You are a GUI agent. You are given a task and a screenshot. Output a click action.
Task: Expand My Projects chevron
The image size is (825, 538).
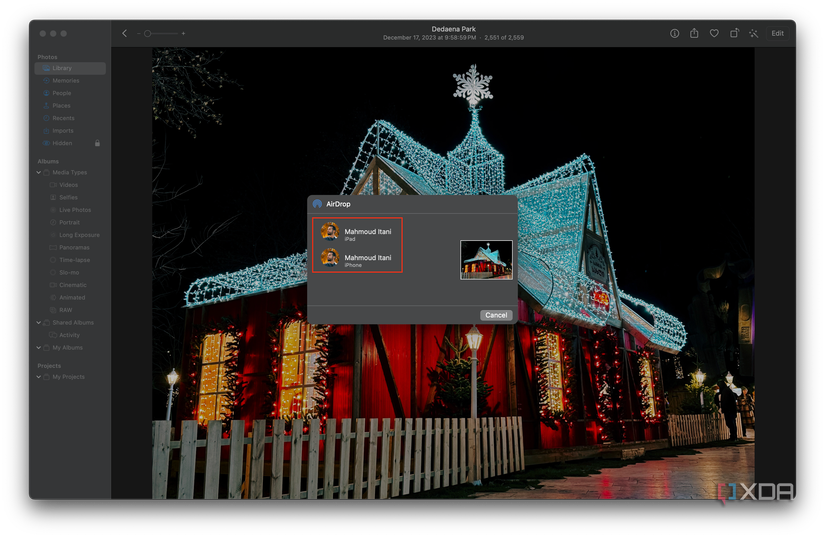point(38,377)
